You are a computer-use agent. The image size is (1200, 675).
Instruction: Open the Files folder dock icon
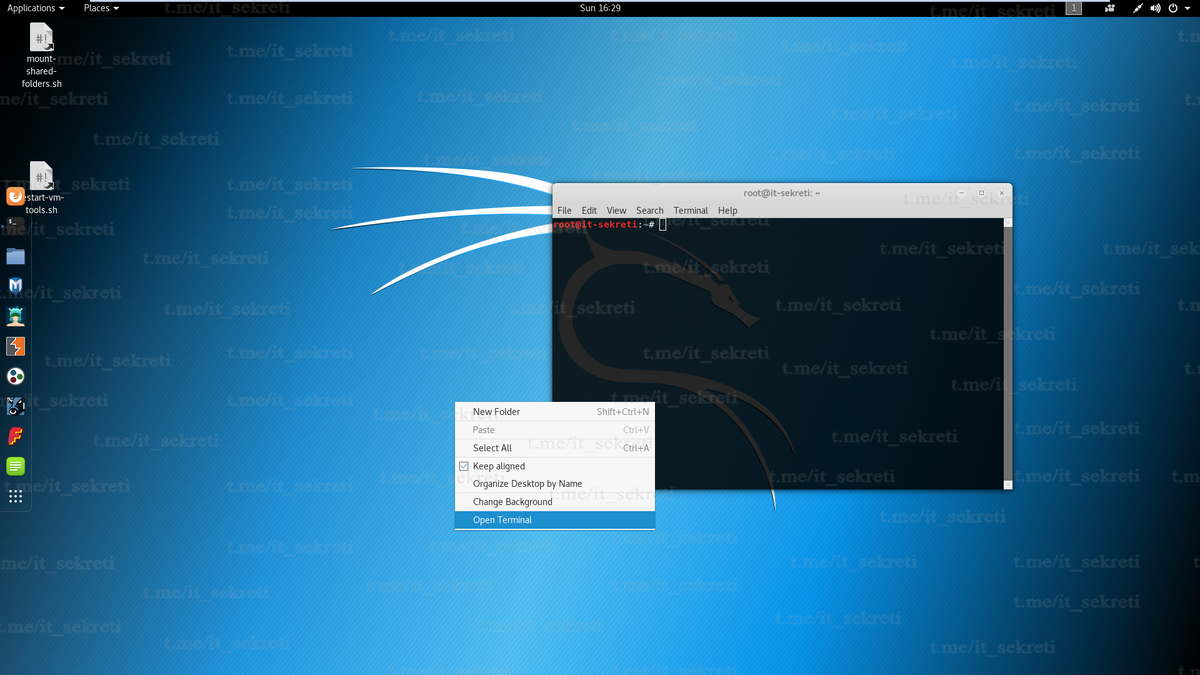15,256
